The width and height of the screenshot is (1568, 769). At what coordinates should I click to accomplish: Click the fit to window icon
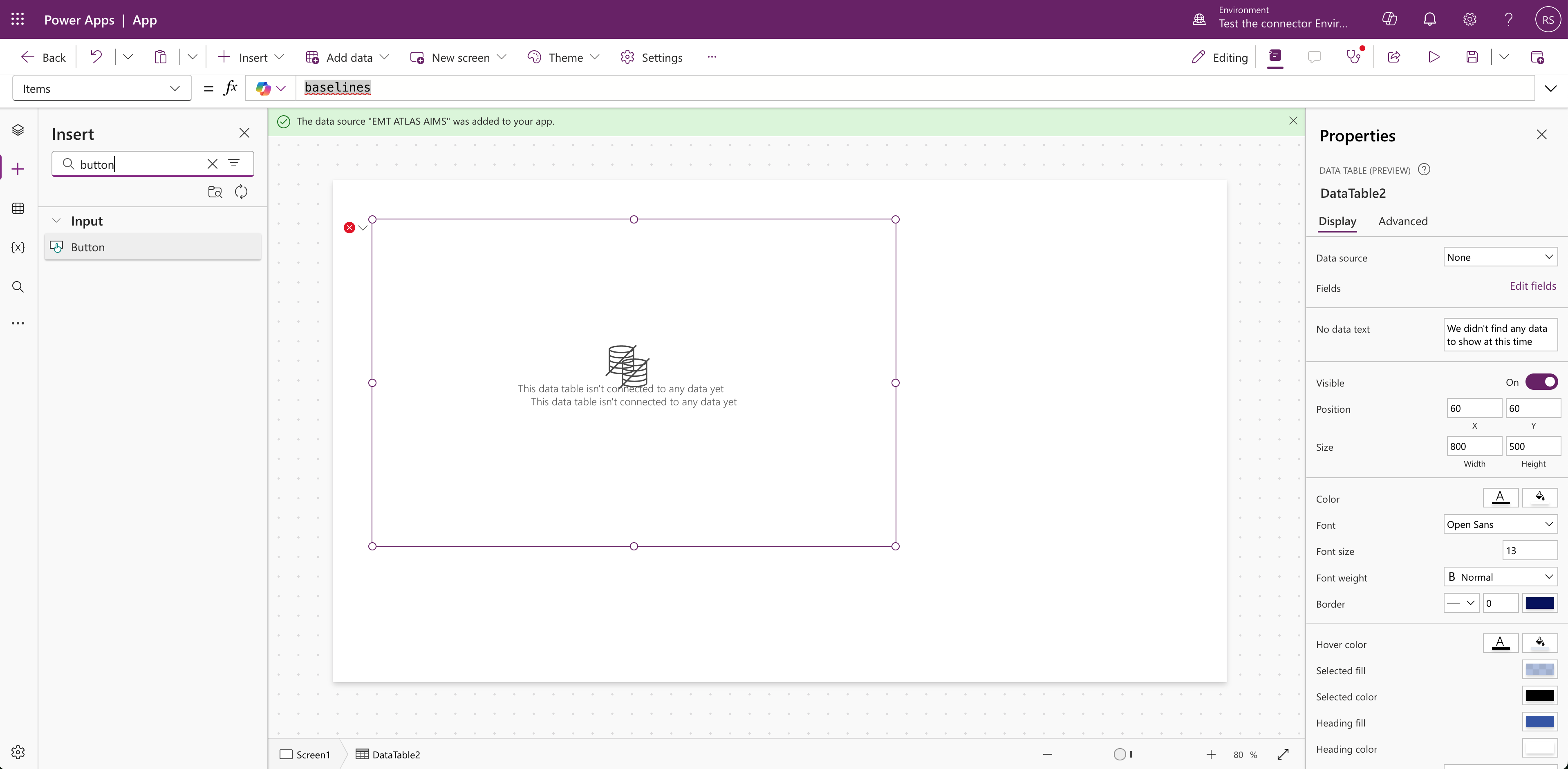[1283, 754]
